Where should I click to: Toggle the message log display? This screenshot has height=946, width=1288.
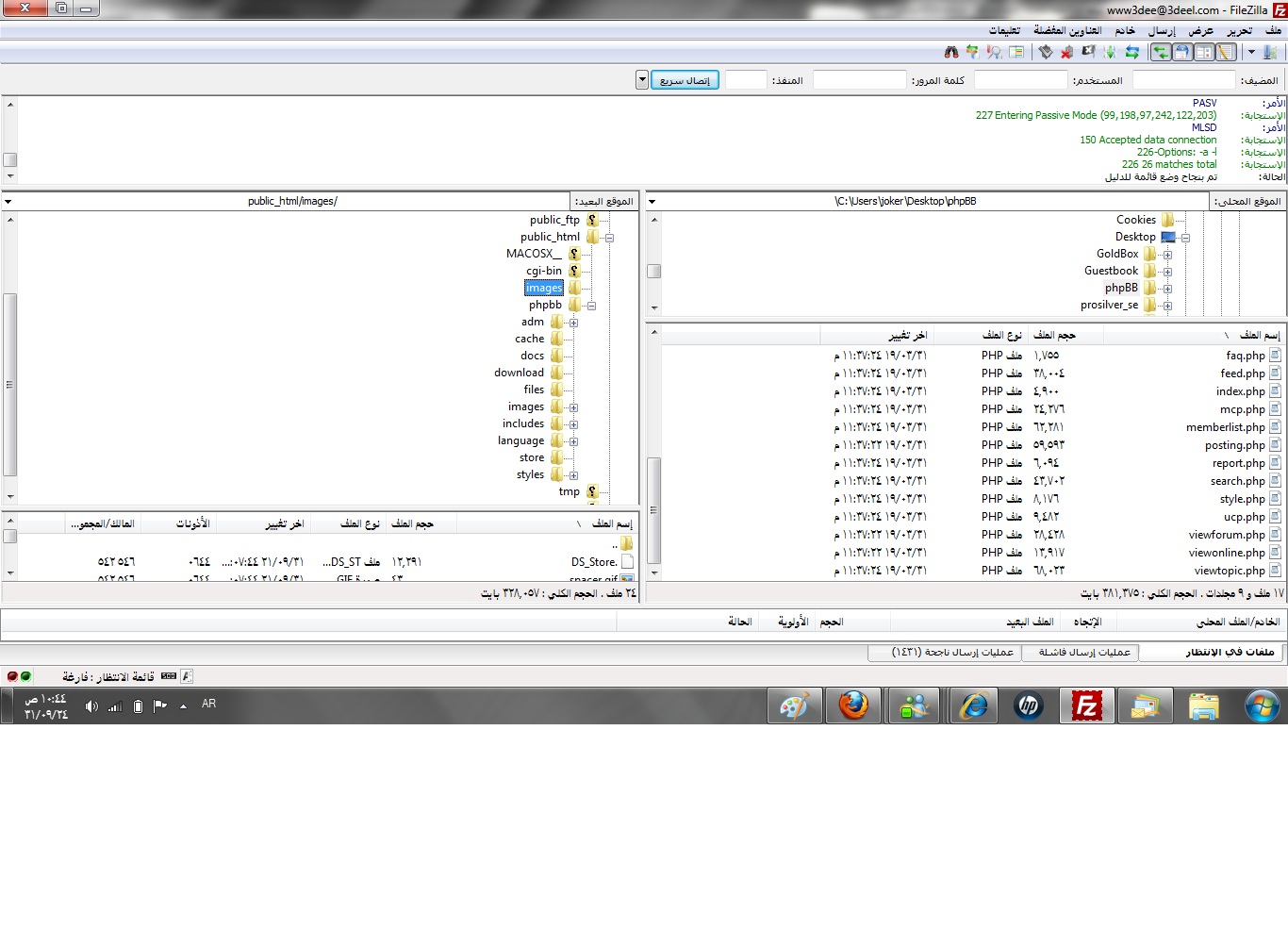(1225, 52)
